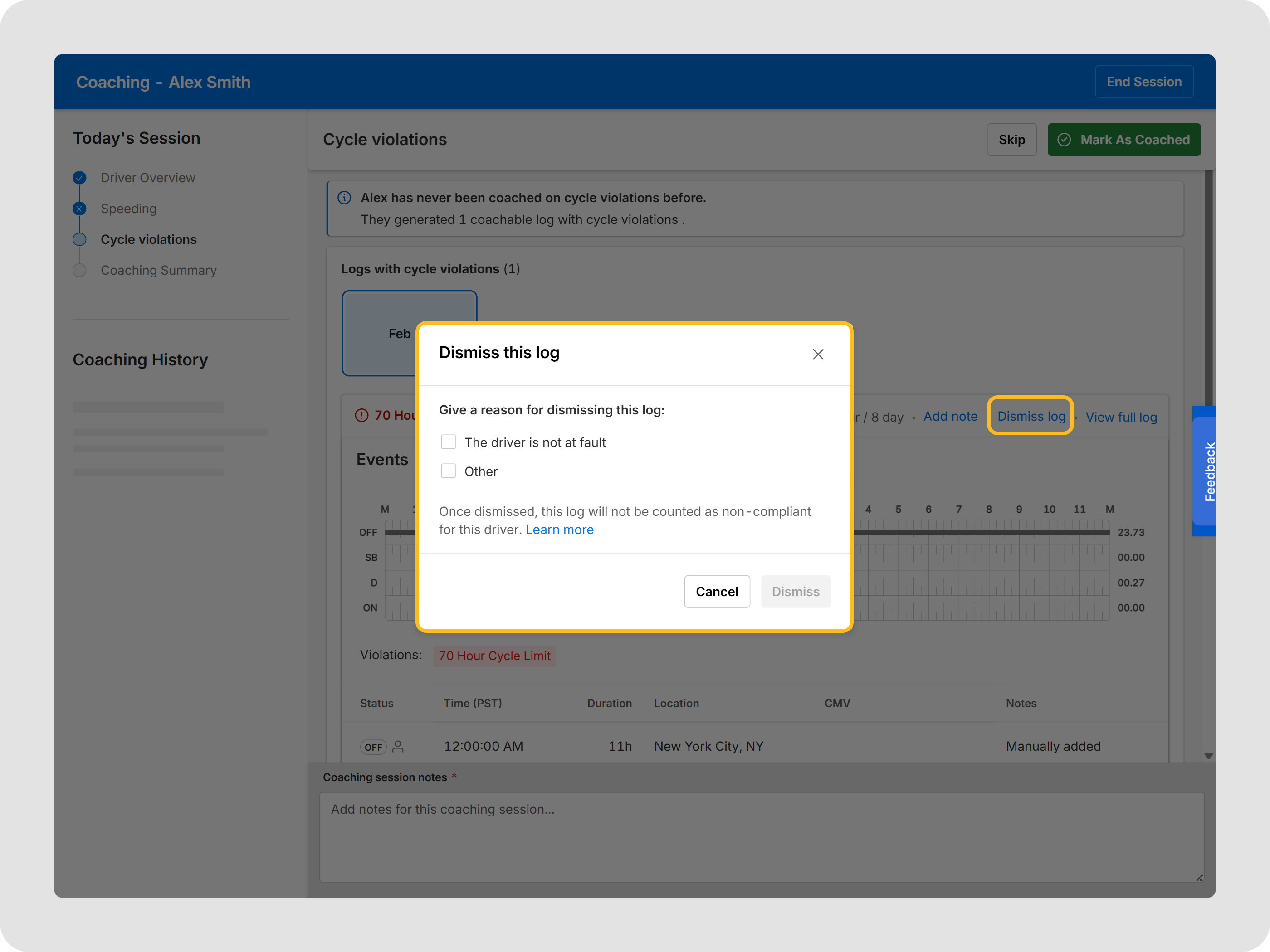Image resolution: width=1270 pixels, height=952 pixels.
Task: Go to Coaching Summary step
Action: [x=158, y=270]
